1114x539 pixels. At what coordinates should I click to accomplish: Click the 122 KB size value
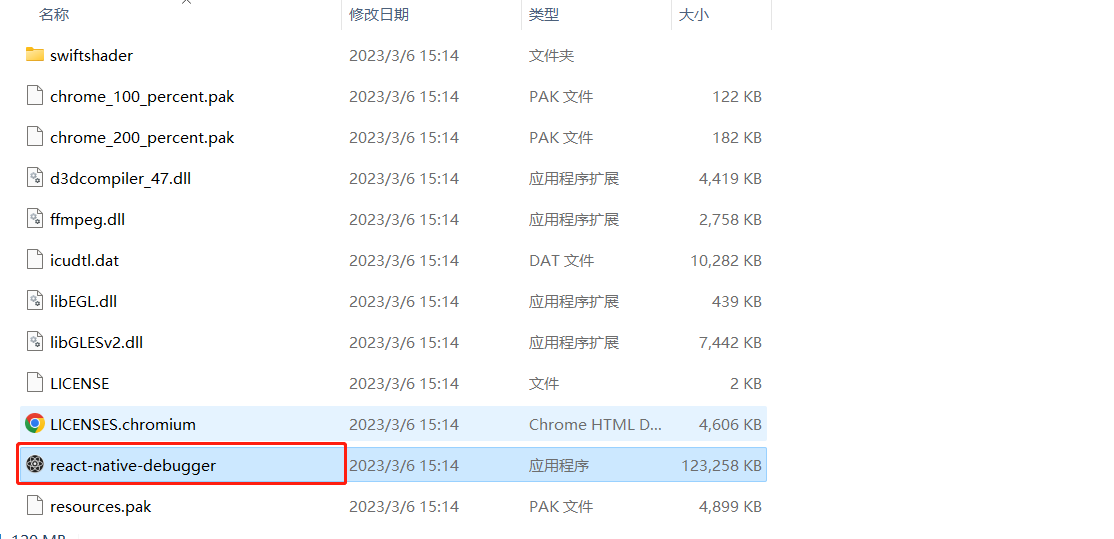737,97
